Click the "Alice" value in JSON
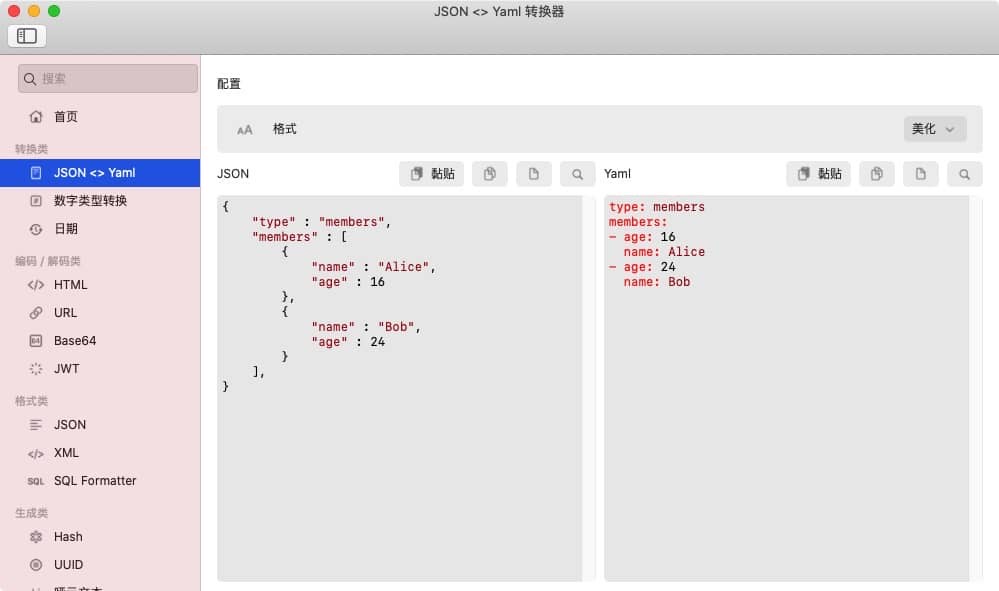The width and height of the screenshot is (999, 591). click(403, 267)
